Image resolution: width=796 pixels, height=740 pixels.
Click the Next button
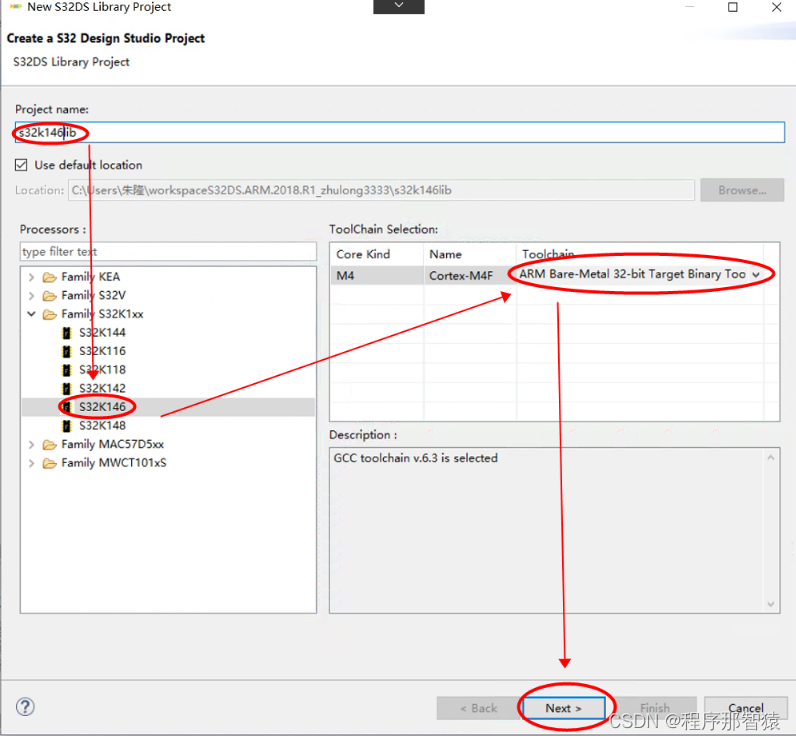click(563, 708)
